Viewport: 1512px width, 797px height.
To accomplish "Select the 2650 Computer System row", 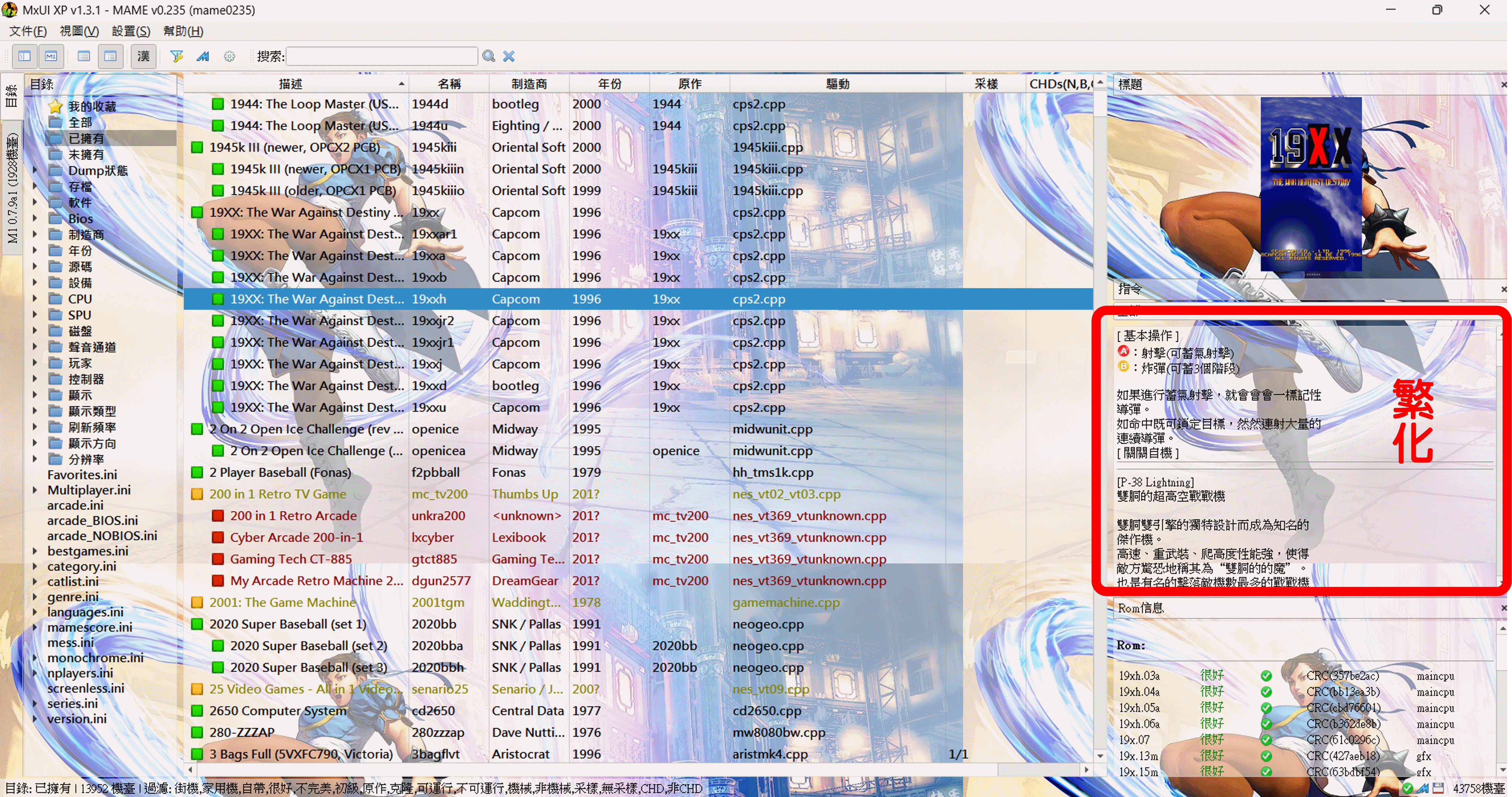I will 638,711.
